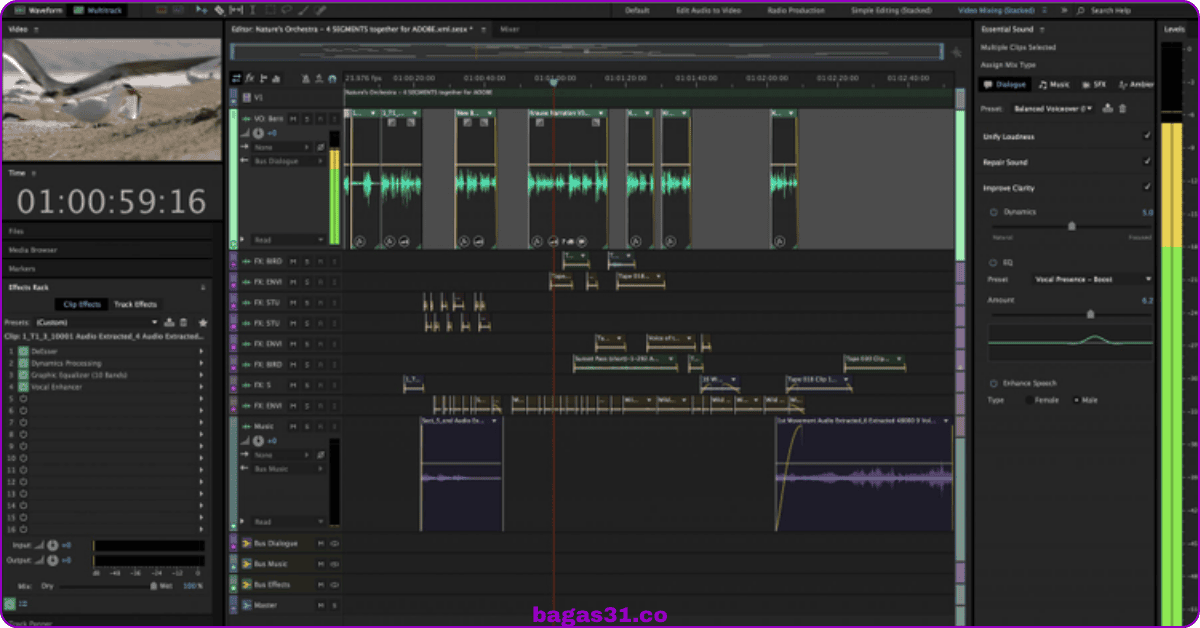Show track Inputs/Outputs view
The width and height of the screenshot is (1200, 628).
pos(236,78)
